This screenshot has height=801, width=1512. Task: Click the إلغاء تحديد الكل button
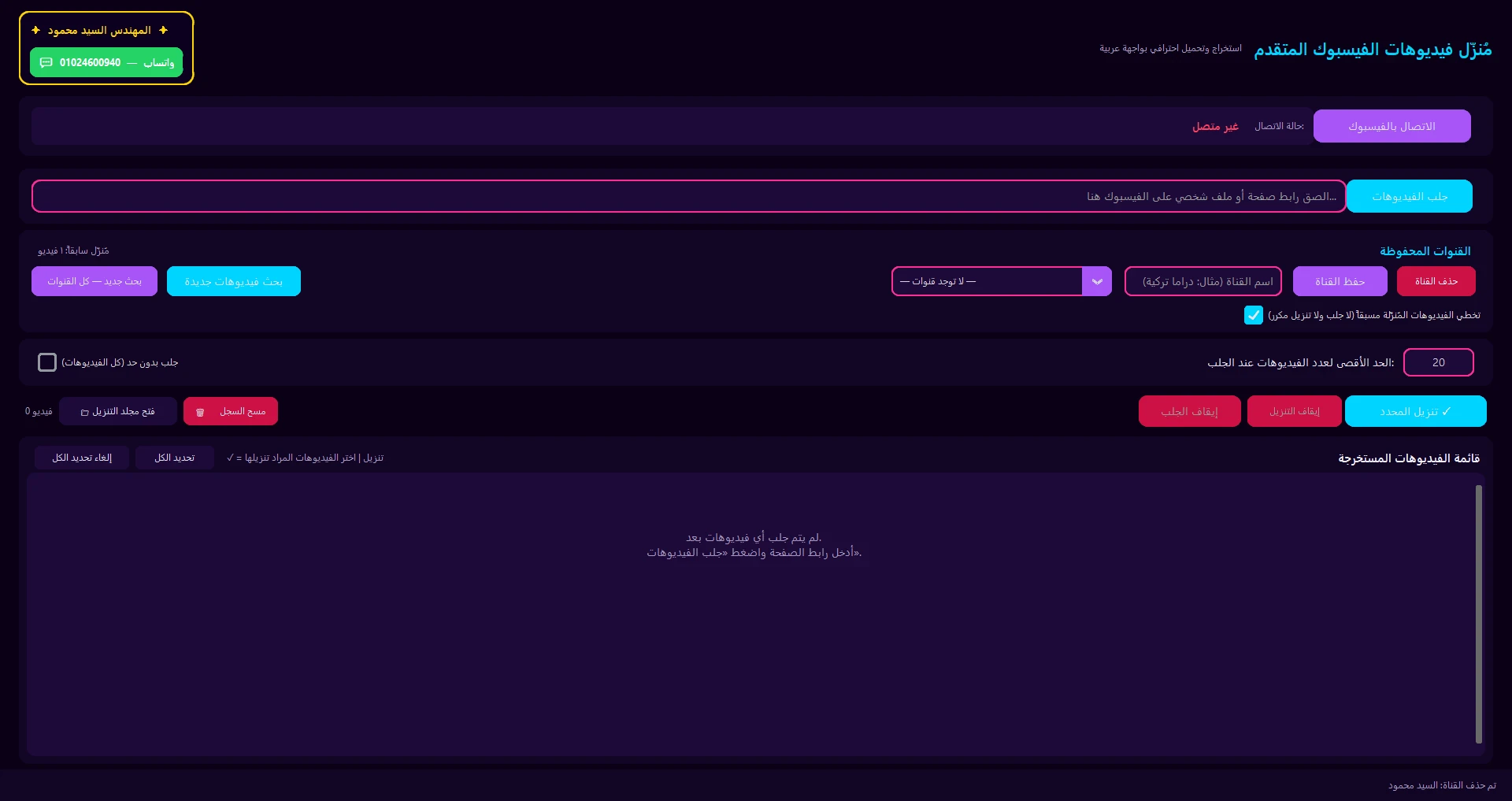tap(82, 458)
